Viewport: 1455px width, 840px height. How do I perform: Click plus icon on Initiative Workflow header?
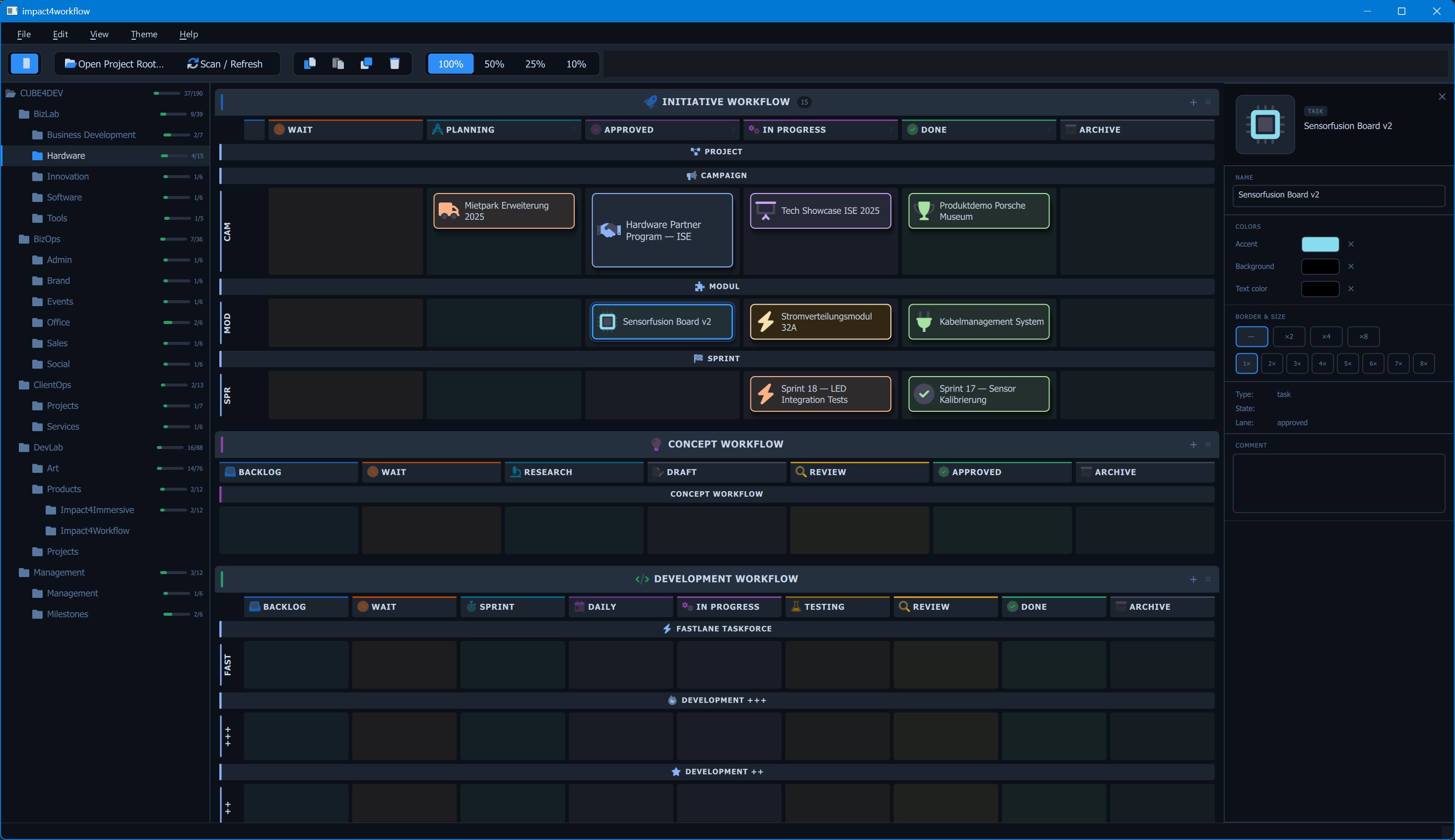pyautogui.click(x=1193, y=102)
